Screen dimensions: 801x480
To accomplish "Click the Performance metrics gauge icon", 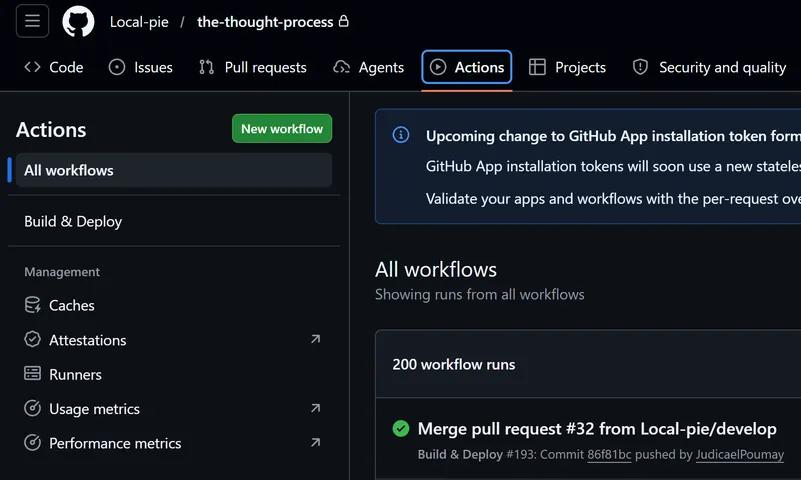I will [32, 442].
